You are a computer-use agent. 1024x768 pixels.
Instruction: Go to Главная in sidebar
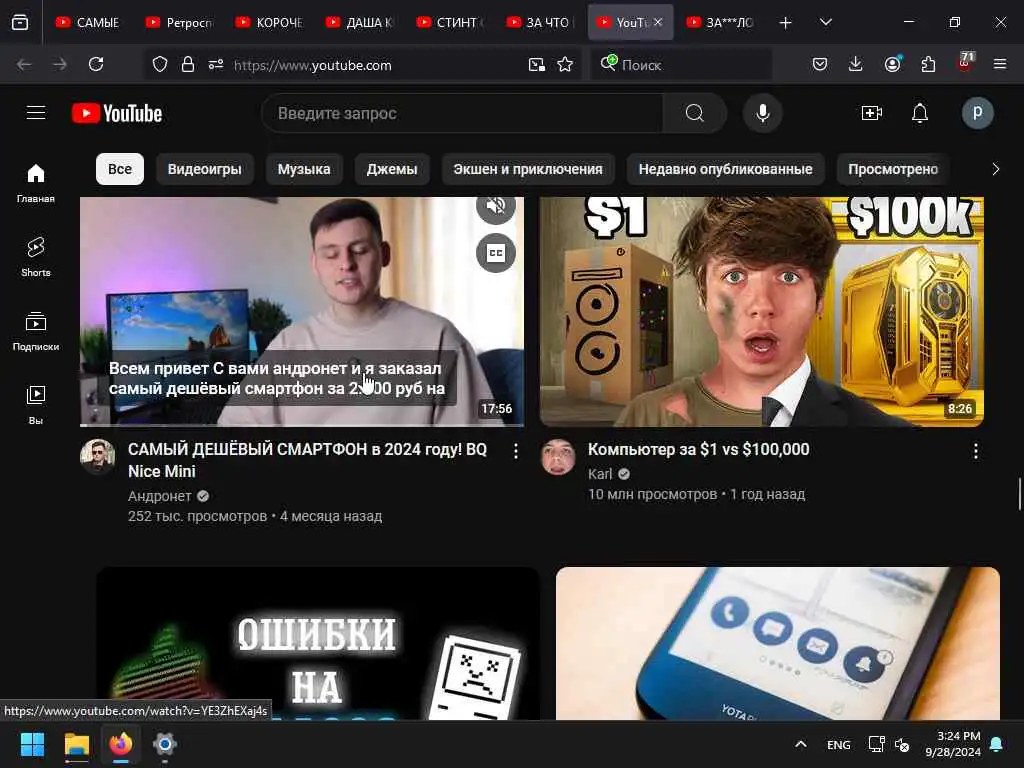[36, 184]
